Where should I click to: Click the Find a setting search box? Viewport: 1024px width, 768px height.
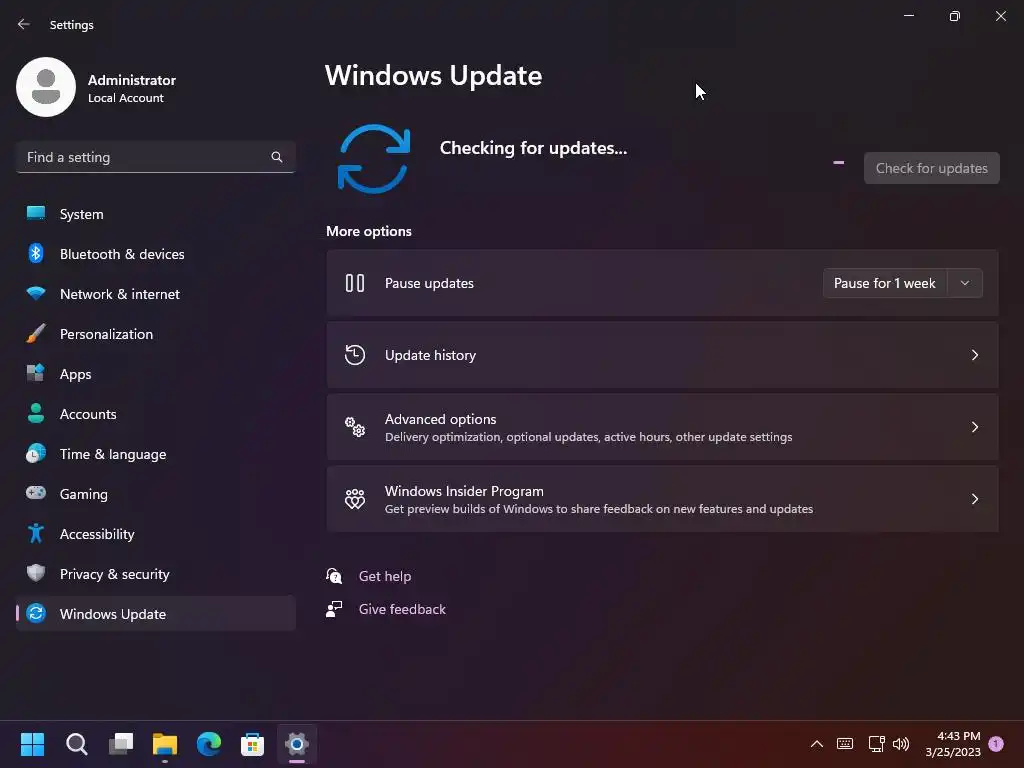[x=155, y=157]
